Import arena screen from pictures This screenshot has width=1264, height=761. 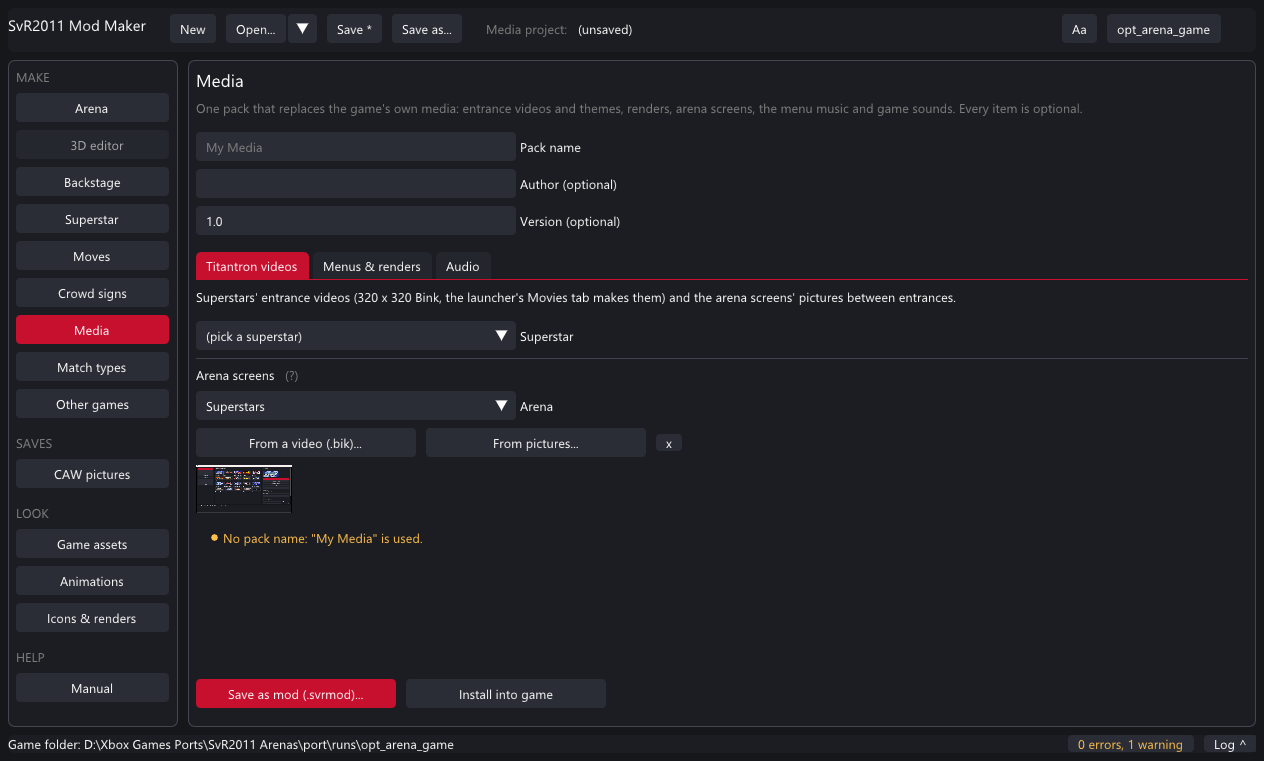[x=536, y=443]
